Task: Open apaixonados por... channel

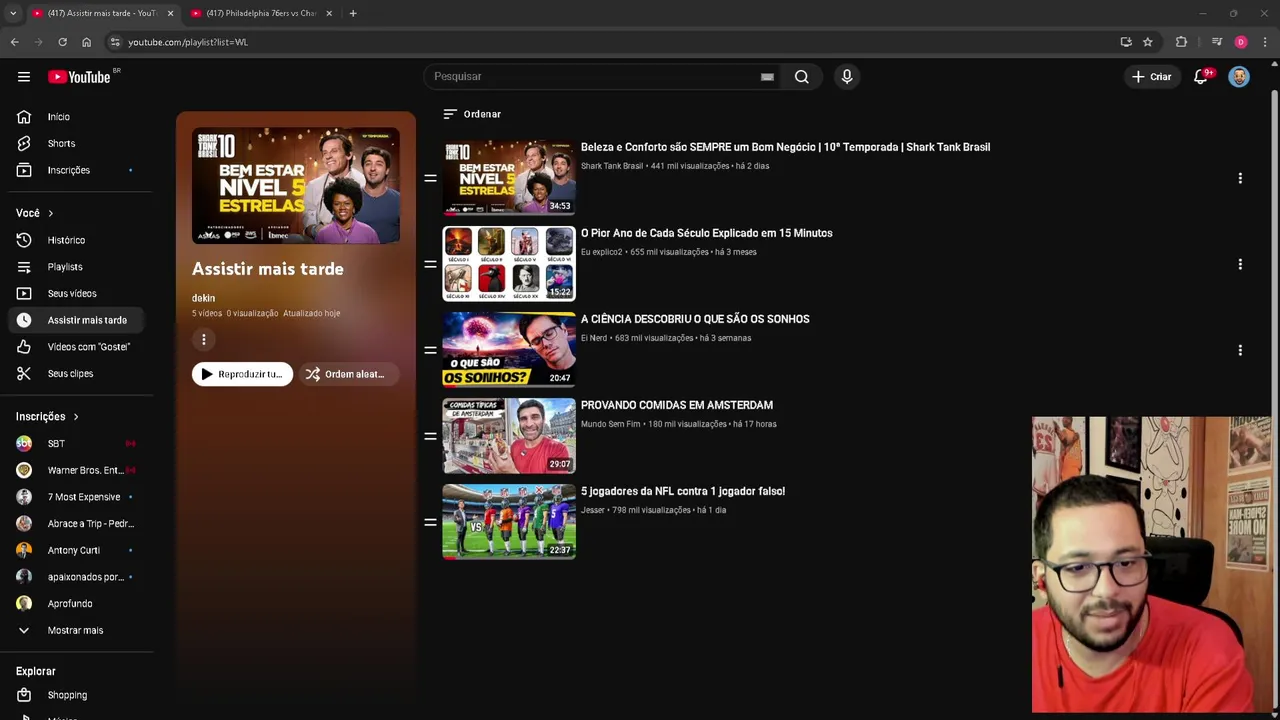Action: click(x=78, y=577)
